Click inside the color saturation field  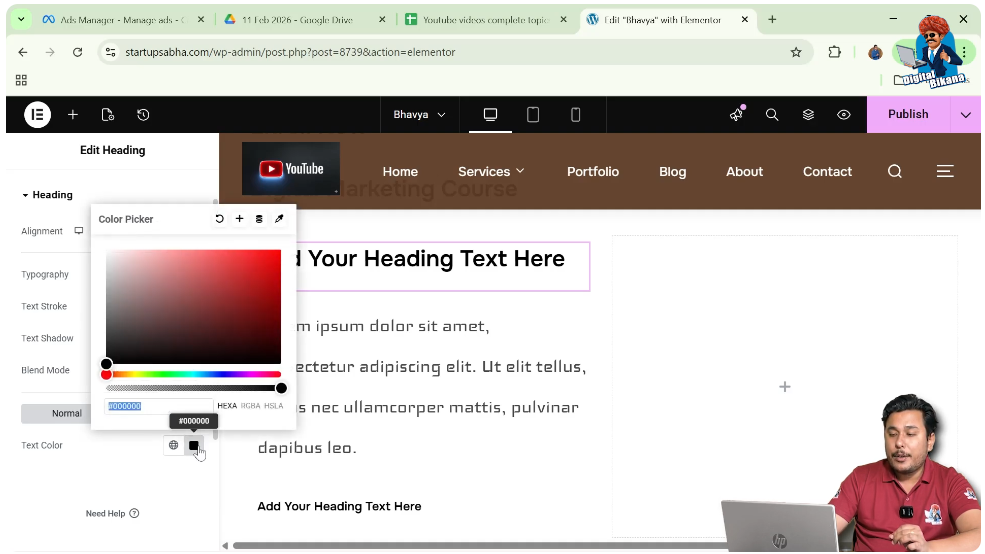(193, 307)
